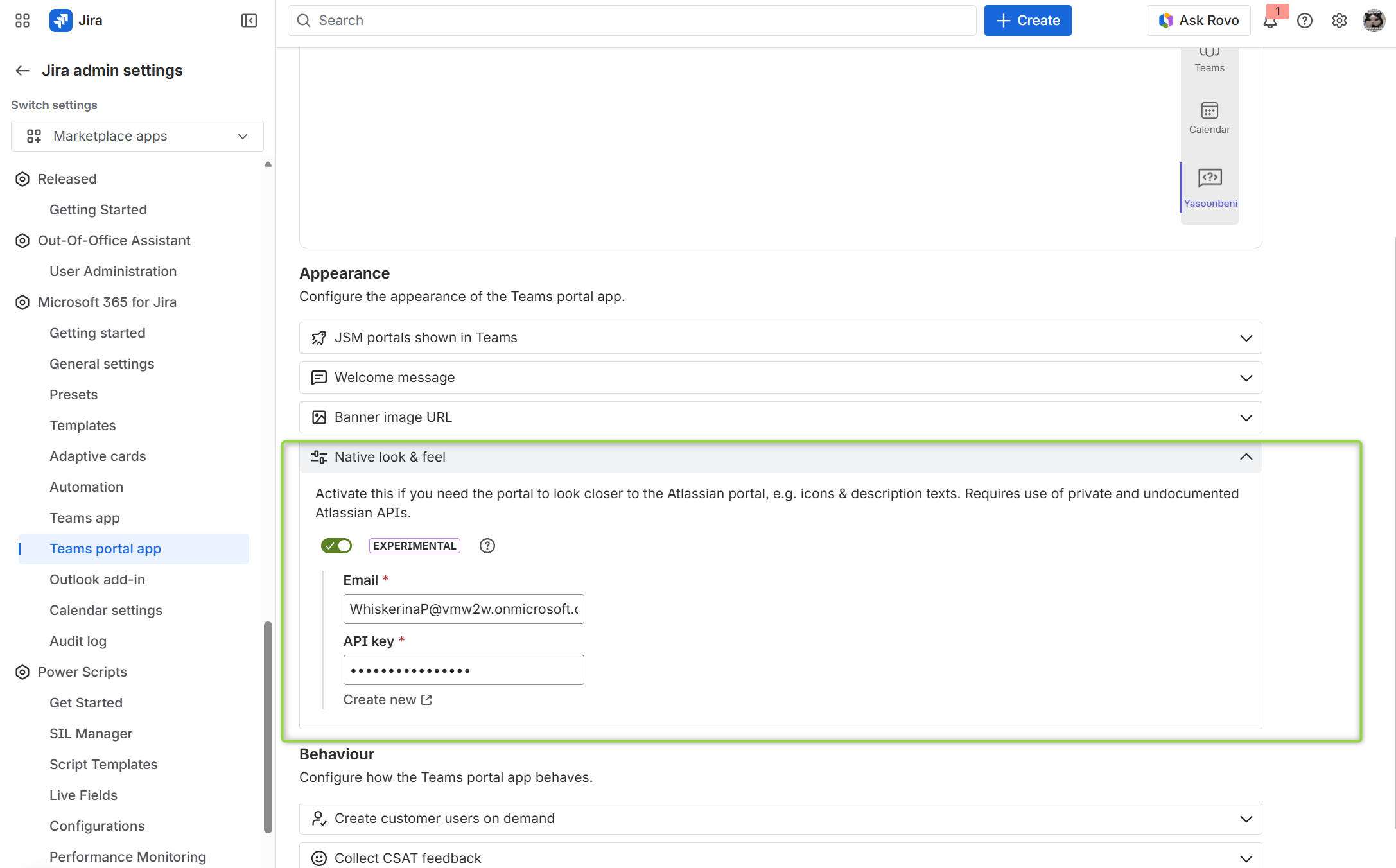The height and width of the screenshot is (868, 1396).
Task: Open notifications bell icon
Action: coord(1269,21)
